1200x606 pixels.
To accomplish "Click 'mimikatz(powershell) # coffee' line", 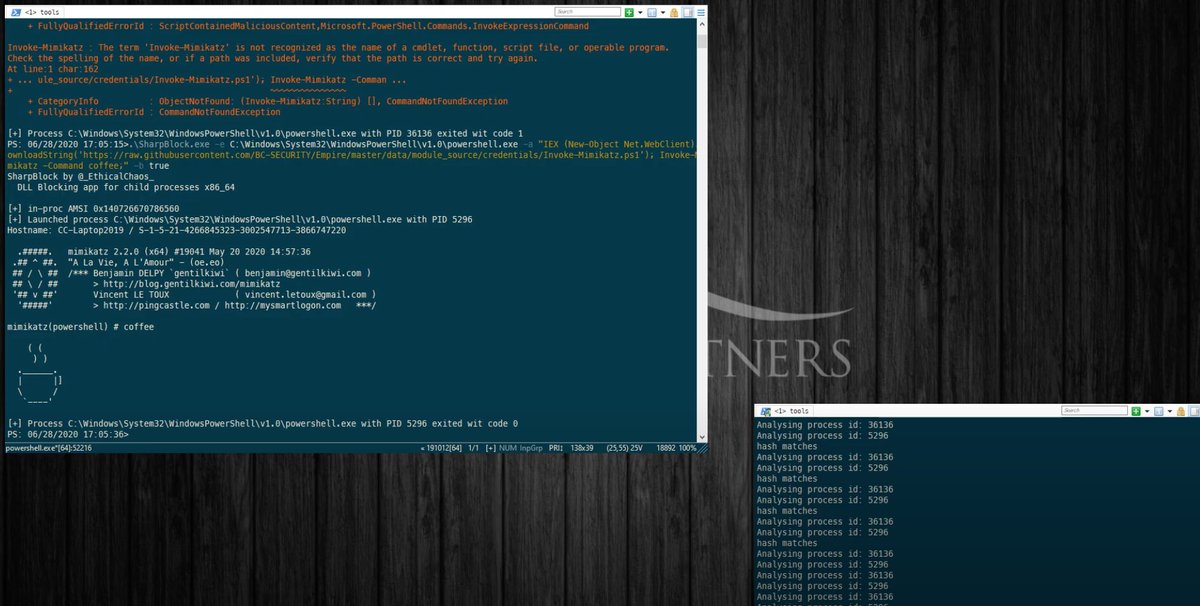I will pyautogui.click(x=80, y=328).
